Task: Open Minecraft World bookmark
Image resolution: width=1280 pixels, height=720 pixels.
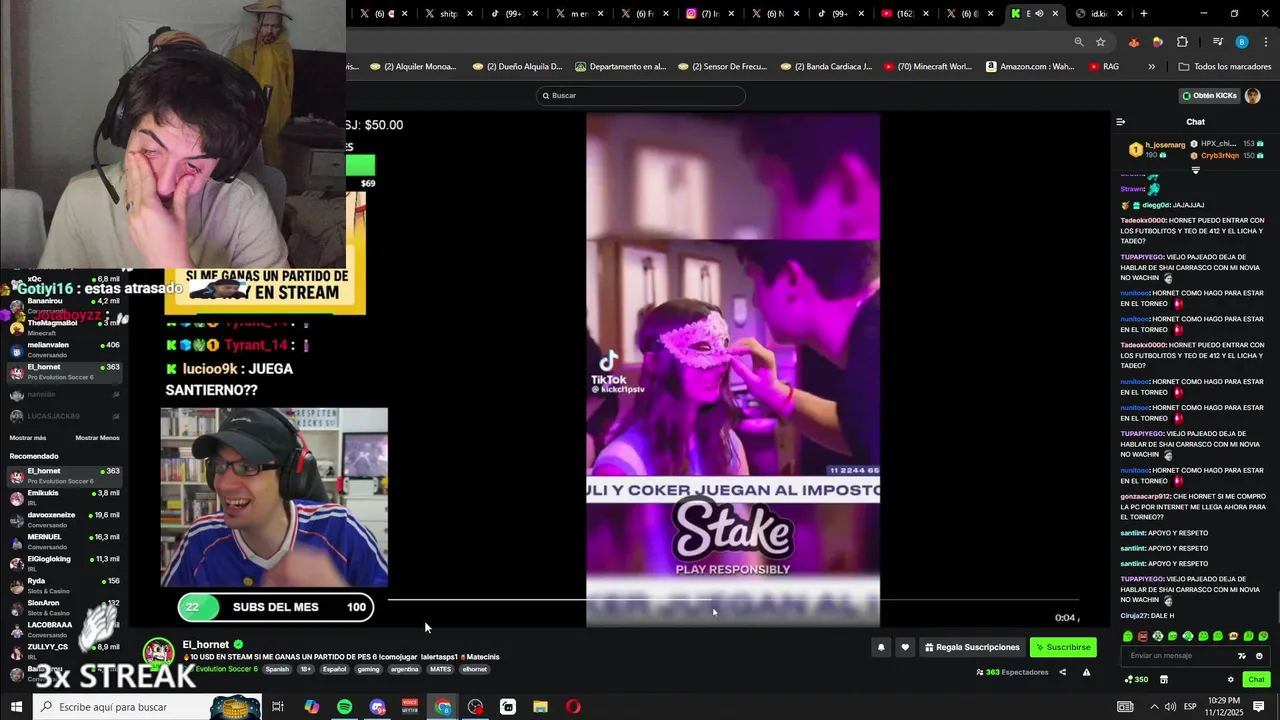Action: (927, 67)
